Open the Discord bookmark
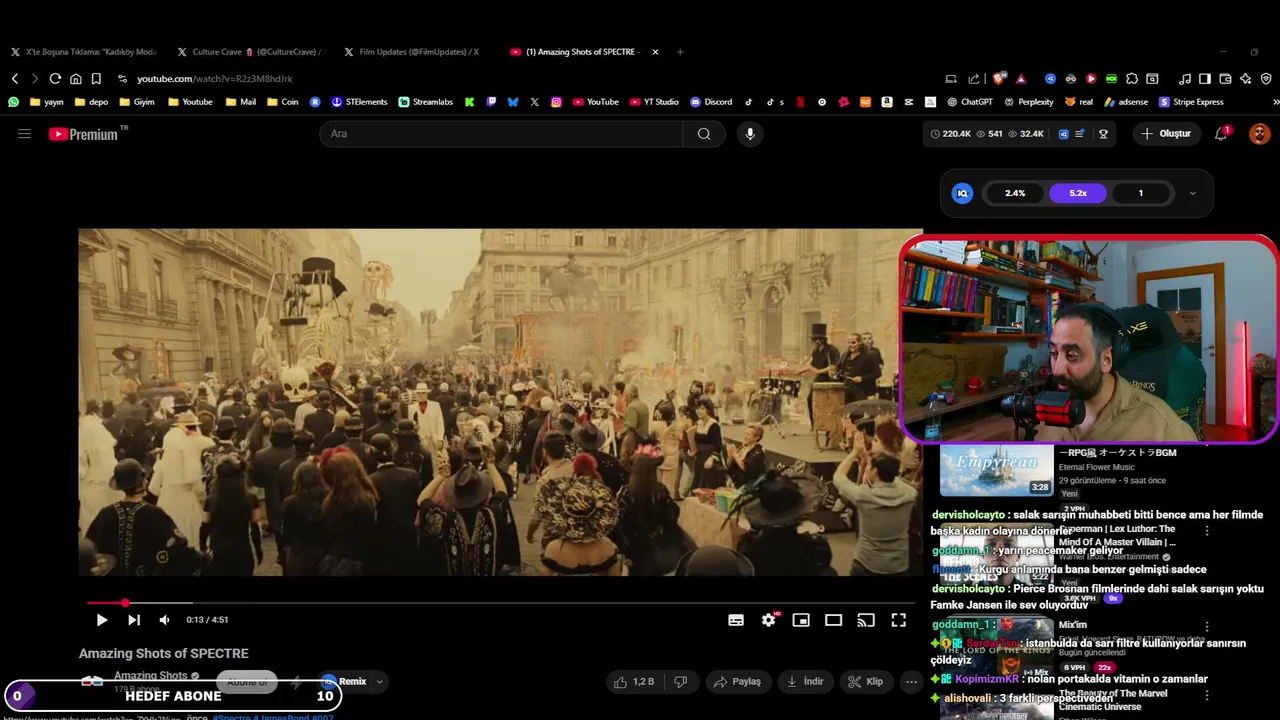This screenshot has width=1280, height=720. [711, 102]
